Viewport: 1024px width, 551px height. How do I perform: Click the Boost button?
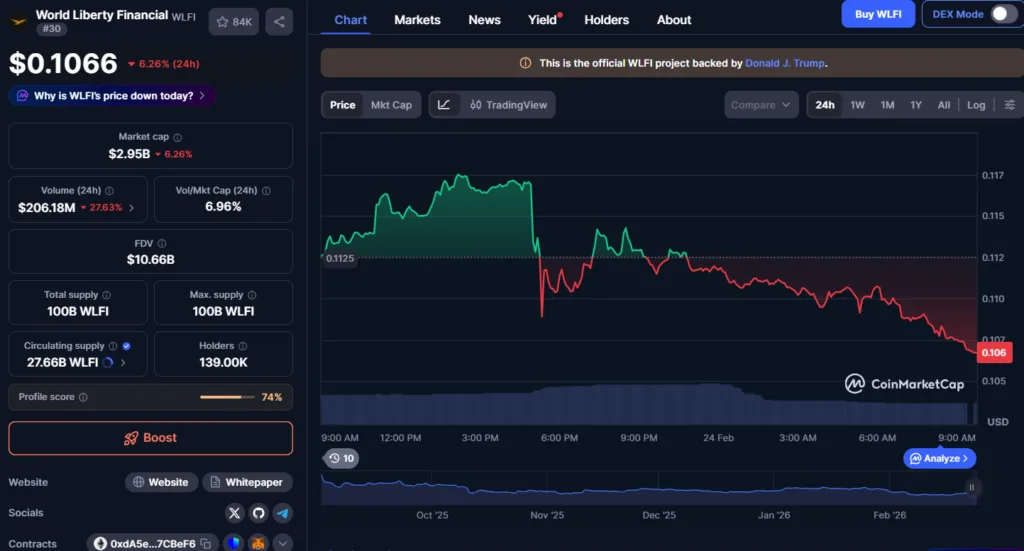click(150, 438)
